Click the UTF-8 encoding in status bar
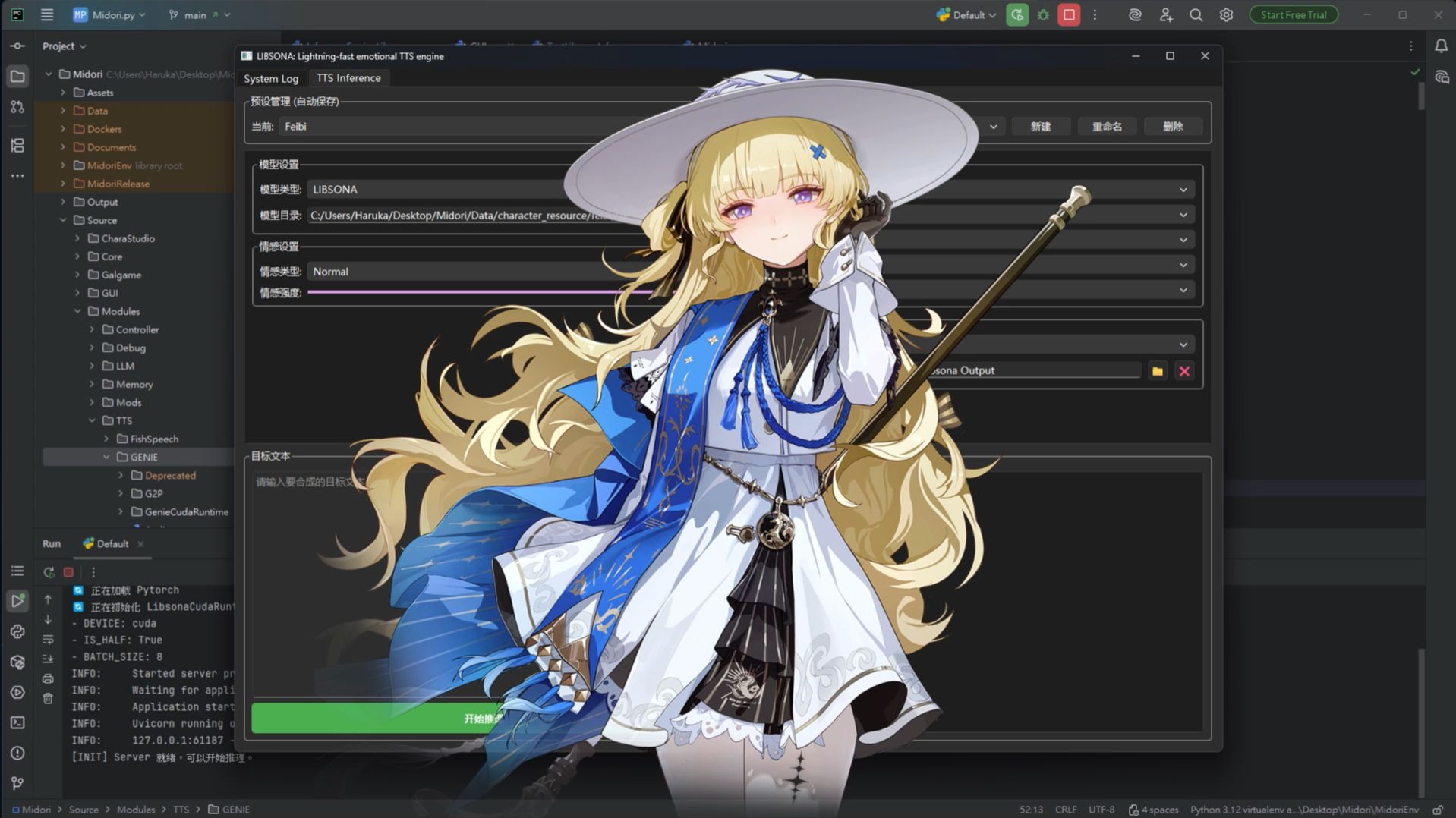Image resolution: width=1456 pixels, height=818 pixels. click(x=1101, y=810)
